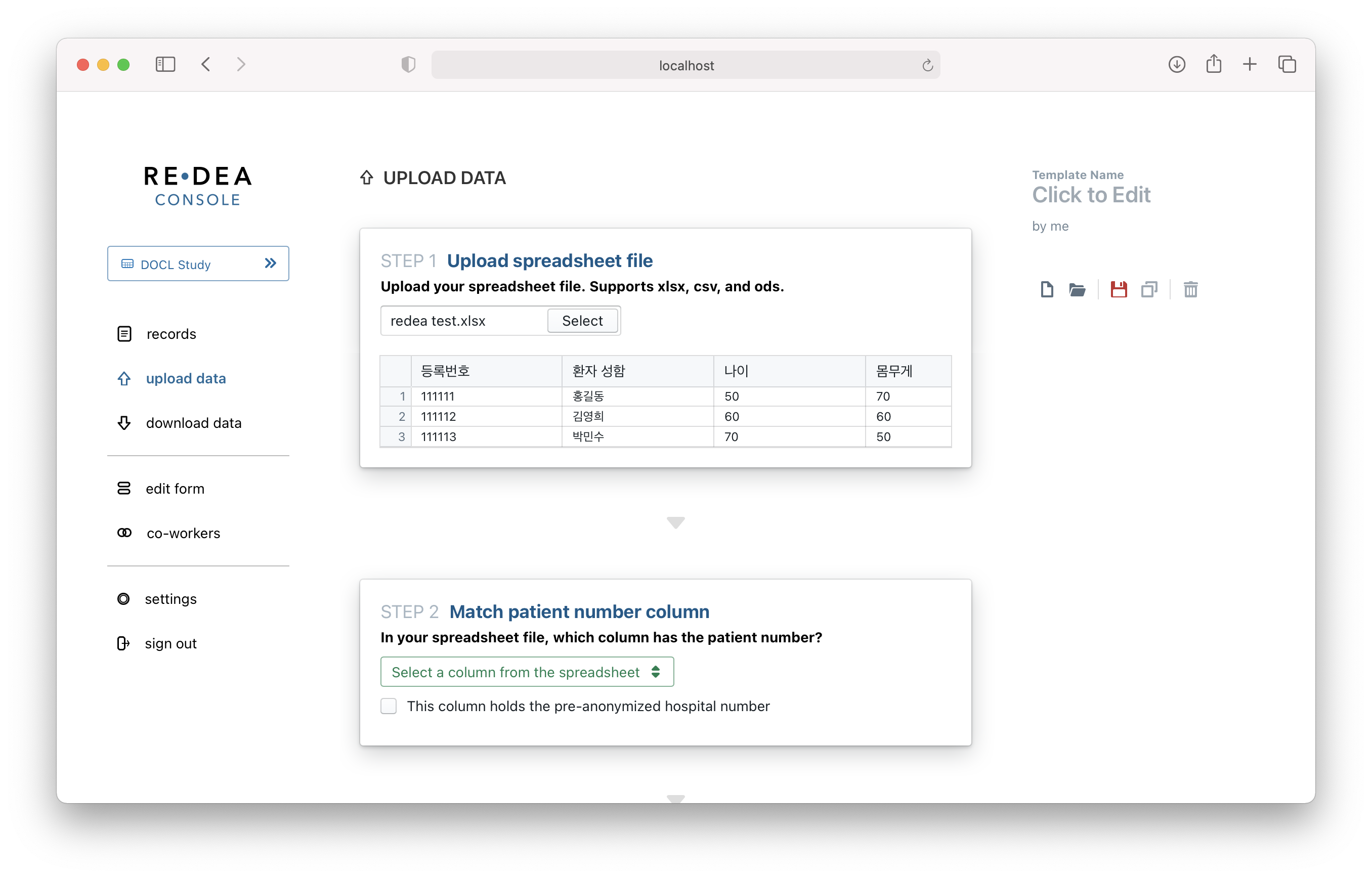Open the records menu item
The height and width of the screenshot is (878, 1372).
coord(170,334)
